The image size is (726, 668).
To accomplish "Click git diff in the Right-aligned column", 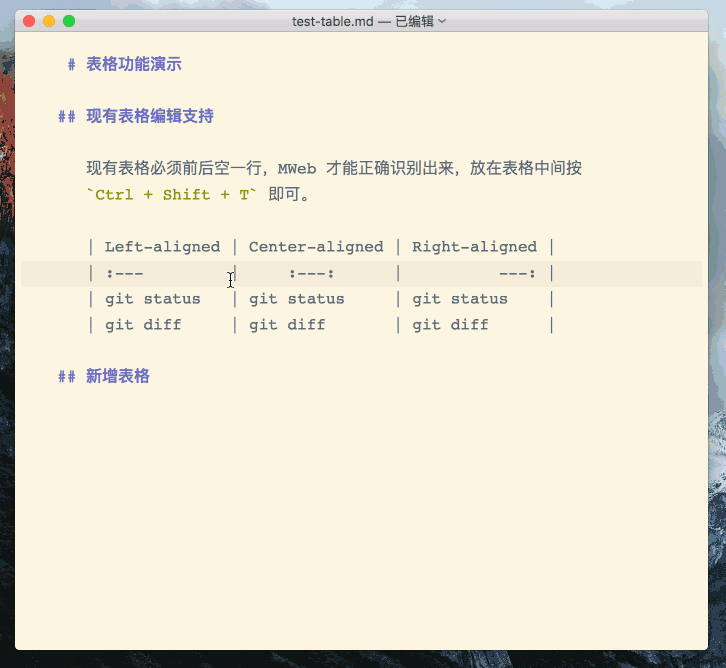I will [451, 325].
